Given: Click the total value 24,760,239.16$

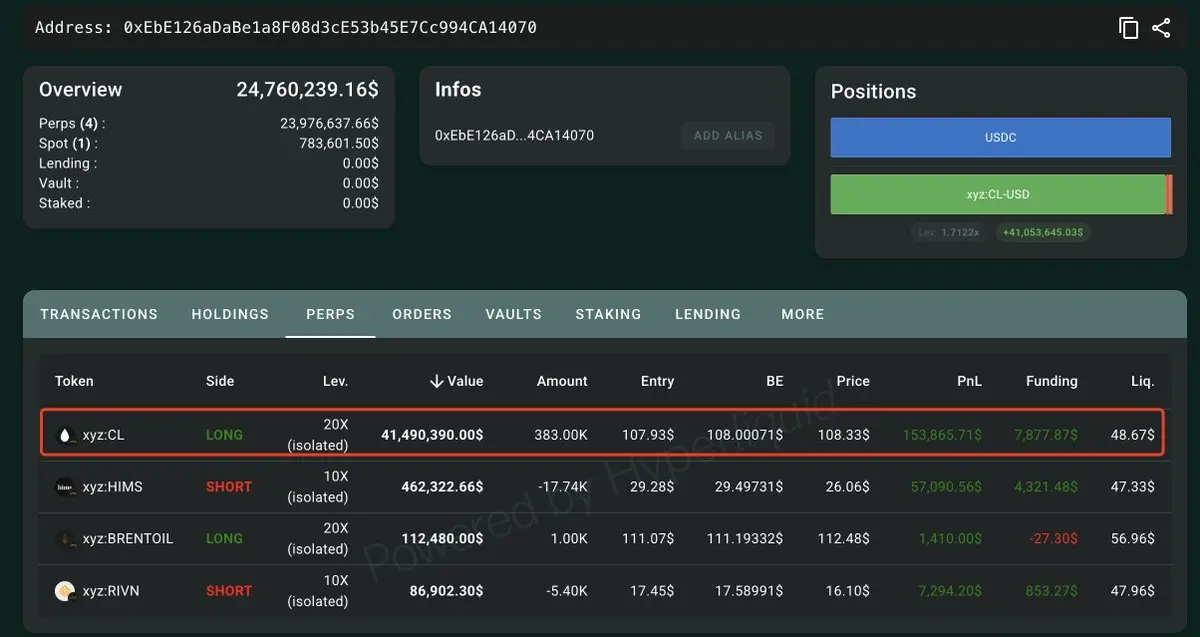Looking at the screenshot, I should (x=307, y=89).
